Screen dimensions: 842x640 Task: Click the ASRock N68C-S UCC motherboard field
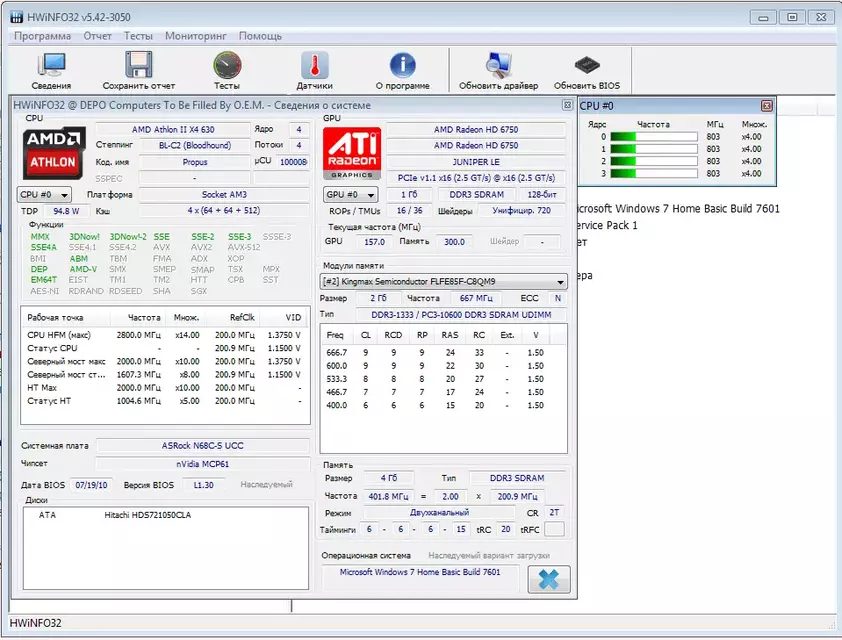(x=202, y=446)
